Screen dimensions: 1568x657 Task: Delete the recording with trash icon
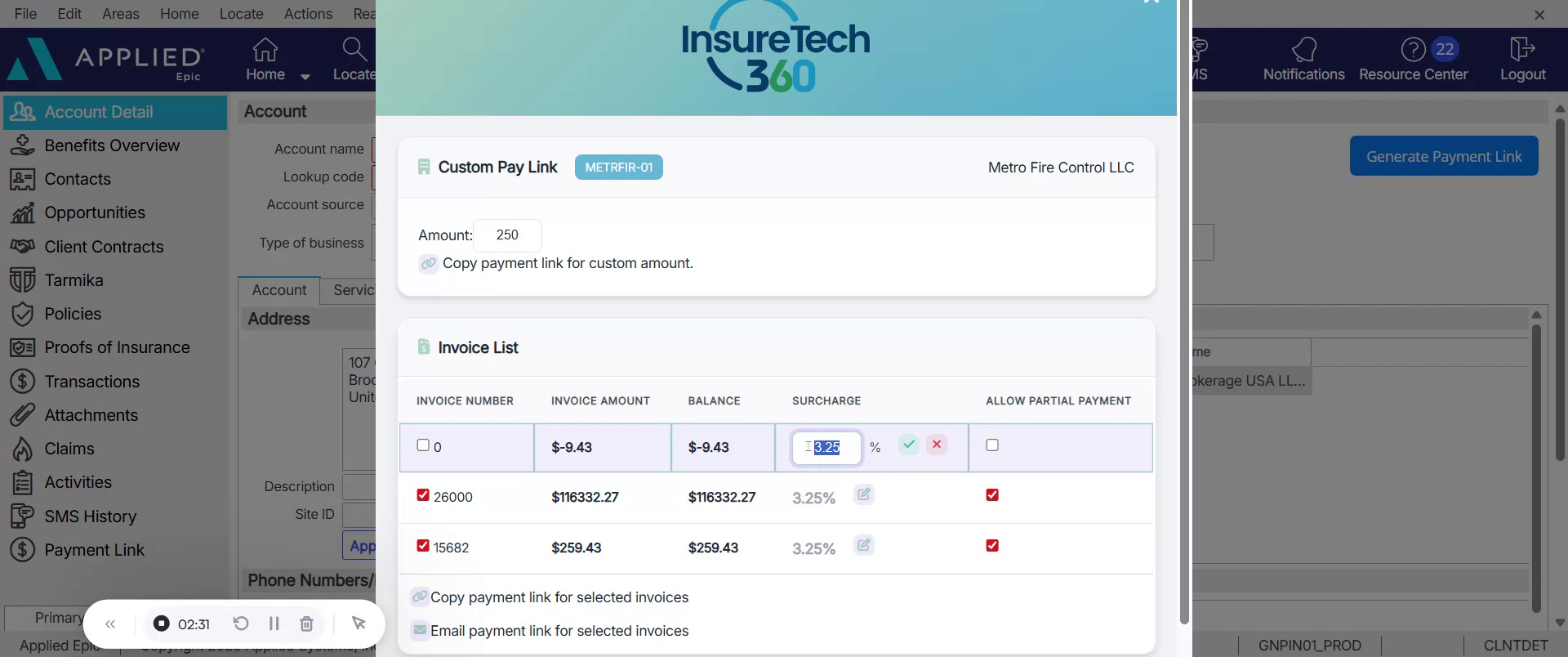306,623
